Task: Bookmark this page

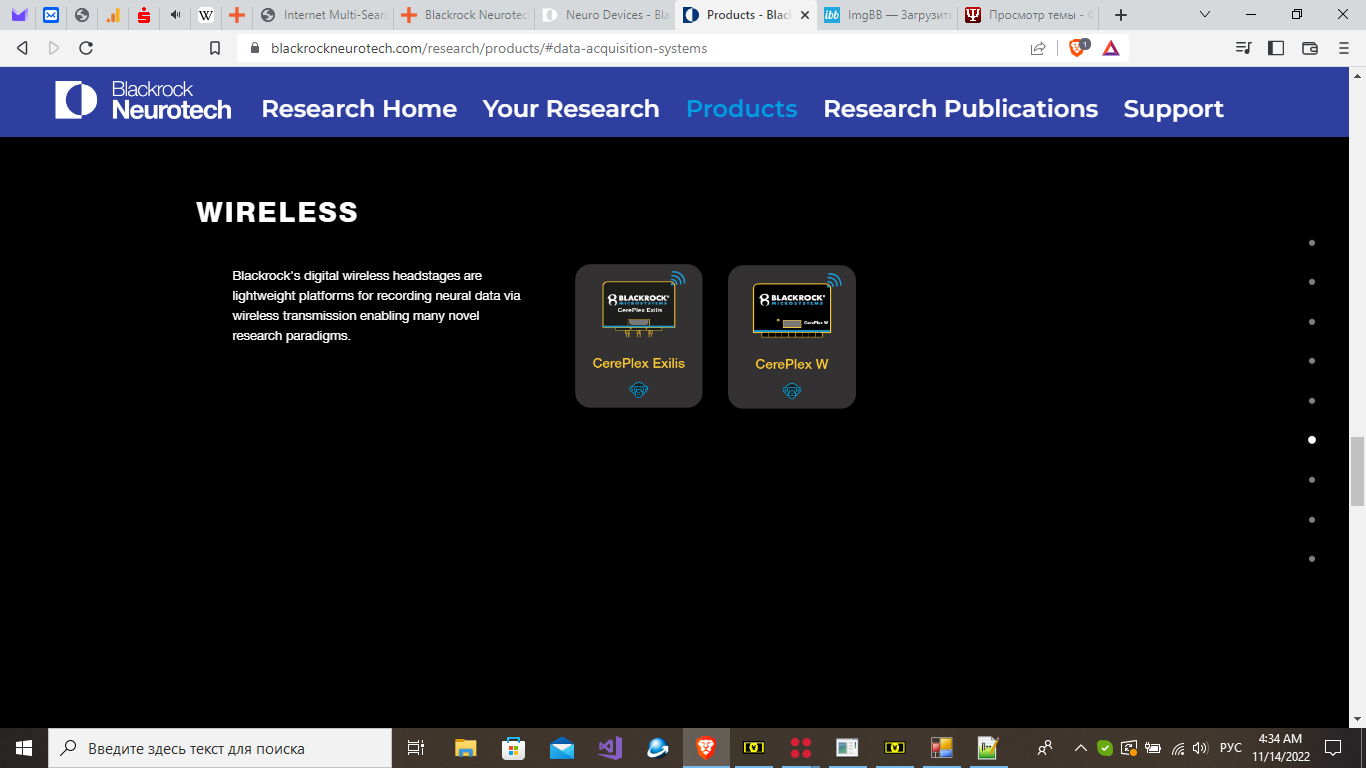Action: tap(215, 48)
